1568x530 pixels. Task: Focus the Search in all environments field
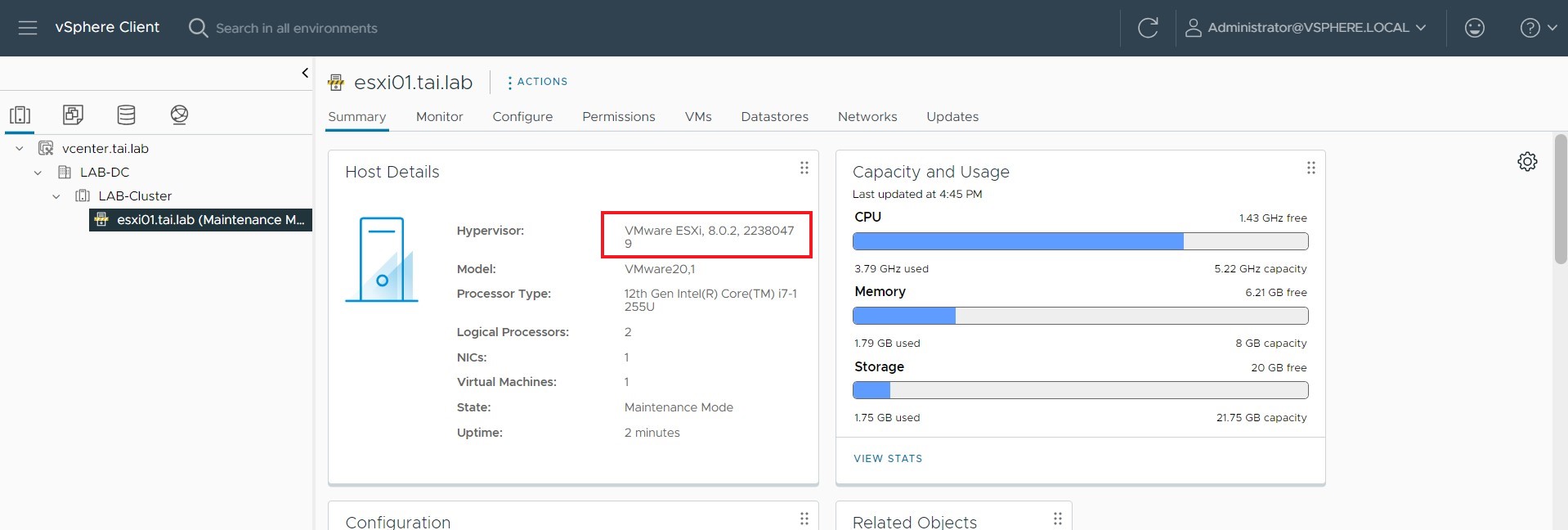click(297, 28)
